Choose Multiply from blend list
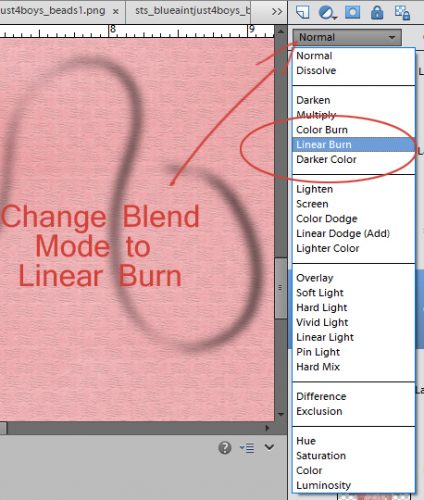 (316, 115)
